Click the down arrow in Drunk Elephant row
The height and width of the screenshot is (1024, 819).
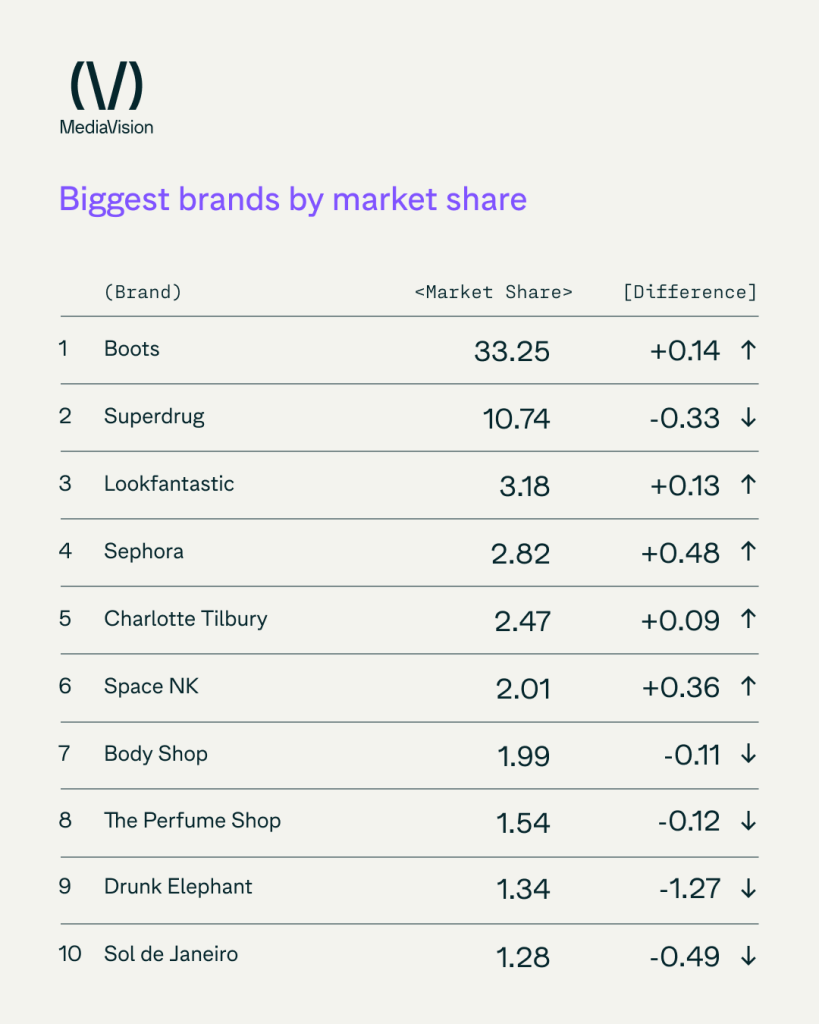(x=747, y=889)
